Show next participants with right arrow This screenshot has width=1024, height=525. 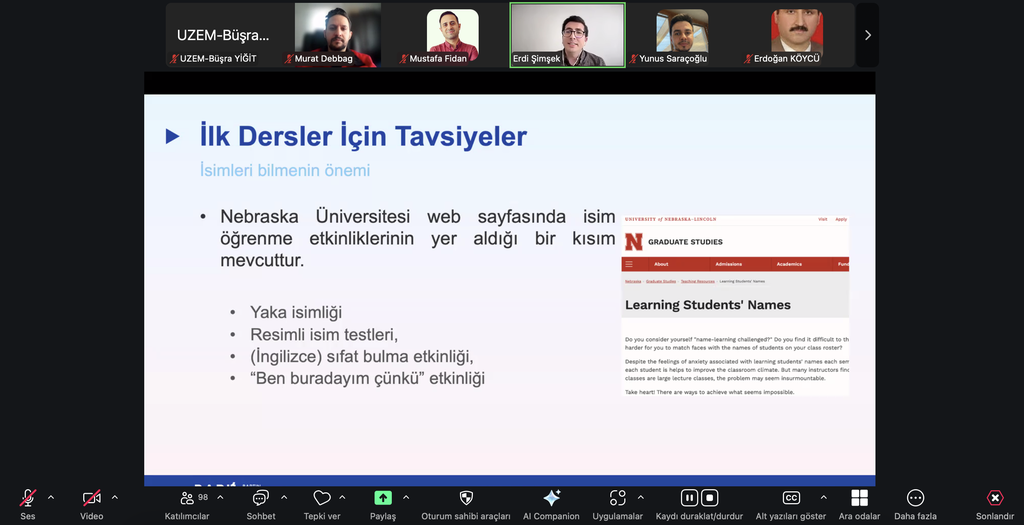[867, 35]
